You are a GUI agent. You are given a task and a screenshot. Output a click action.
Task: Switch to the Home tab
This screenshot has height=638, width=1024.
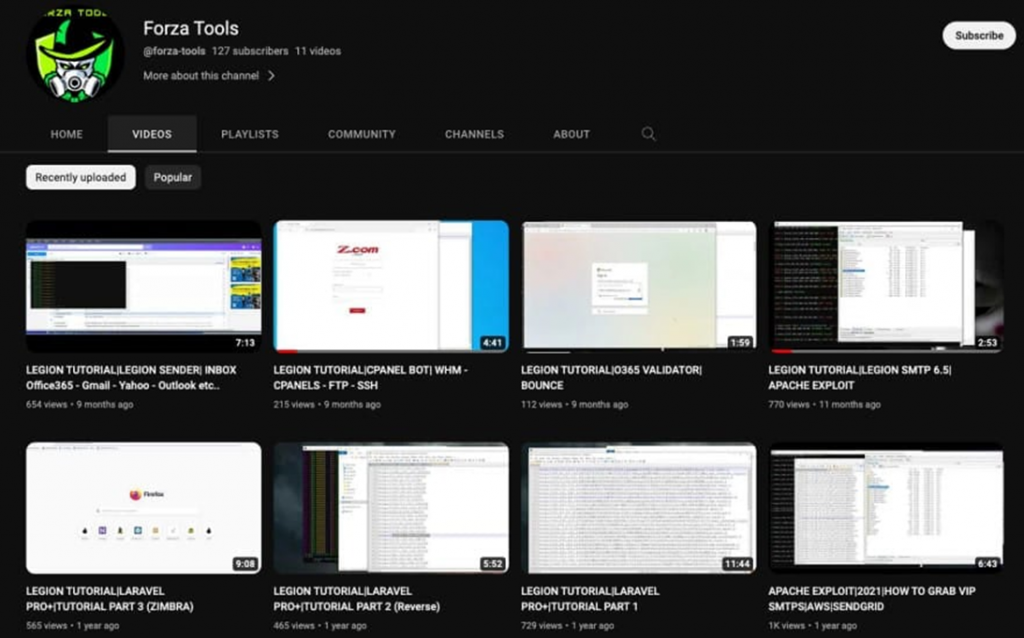click(x=67, y=134)
